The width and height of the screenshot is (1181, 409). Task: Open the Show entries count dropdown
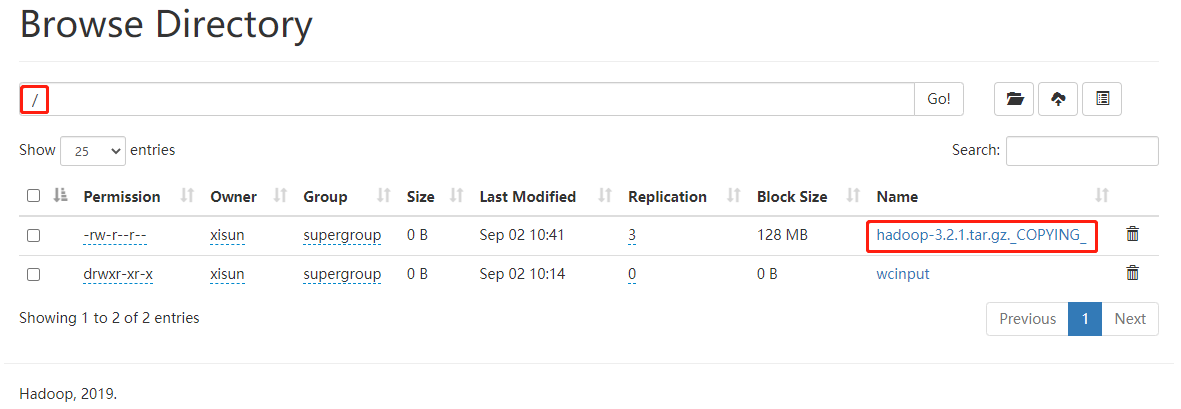click(x=93, y=150)
